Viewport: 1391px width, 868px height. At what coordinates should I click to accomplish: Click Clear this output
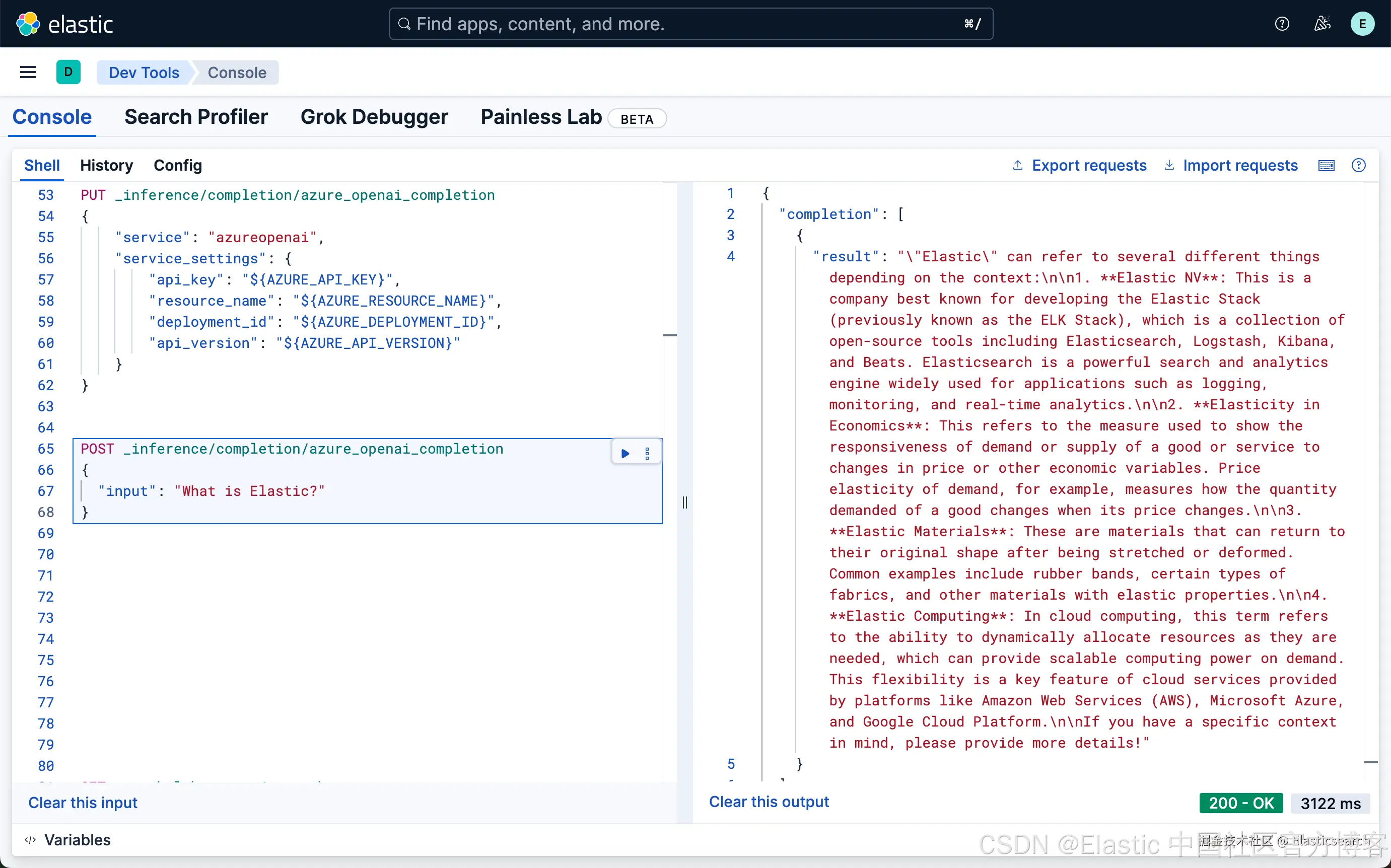[768, 802]
